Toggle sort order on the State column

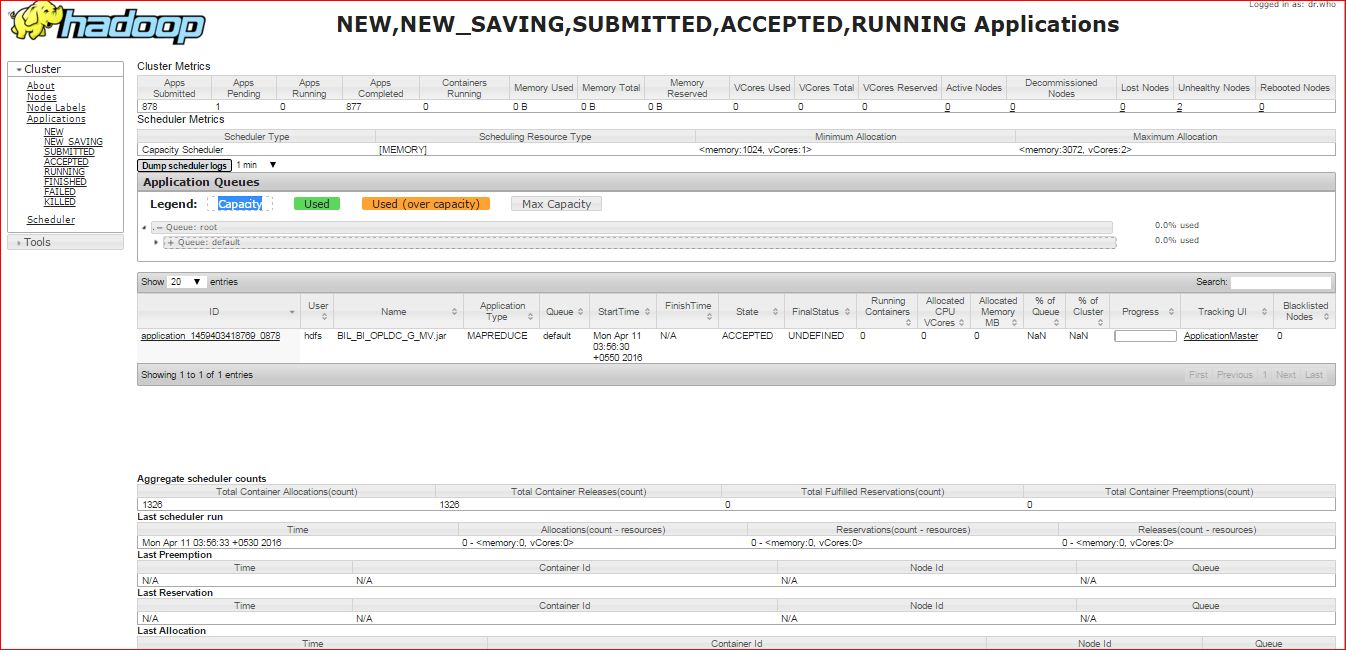point(748,311)
